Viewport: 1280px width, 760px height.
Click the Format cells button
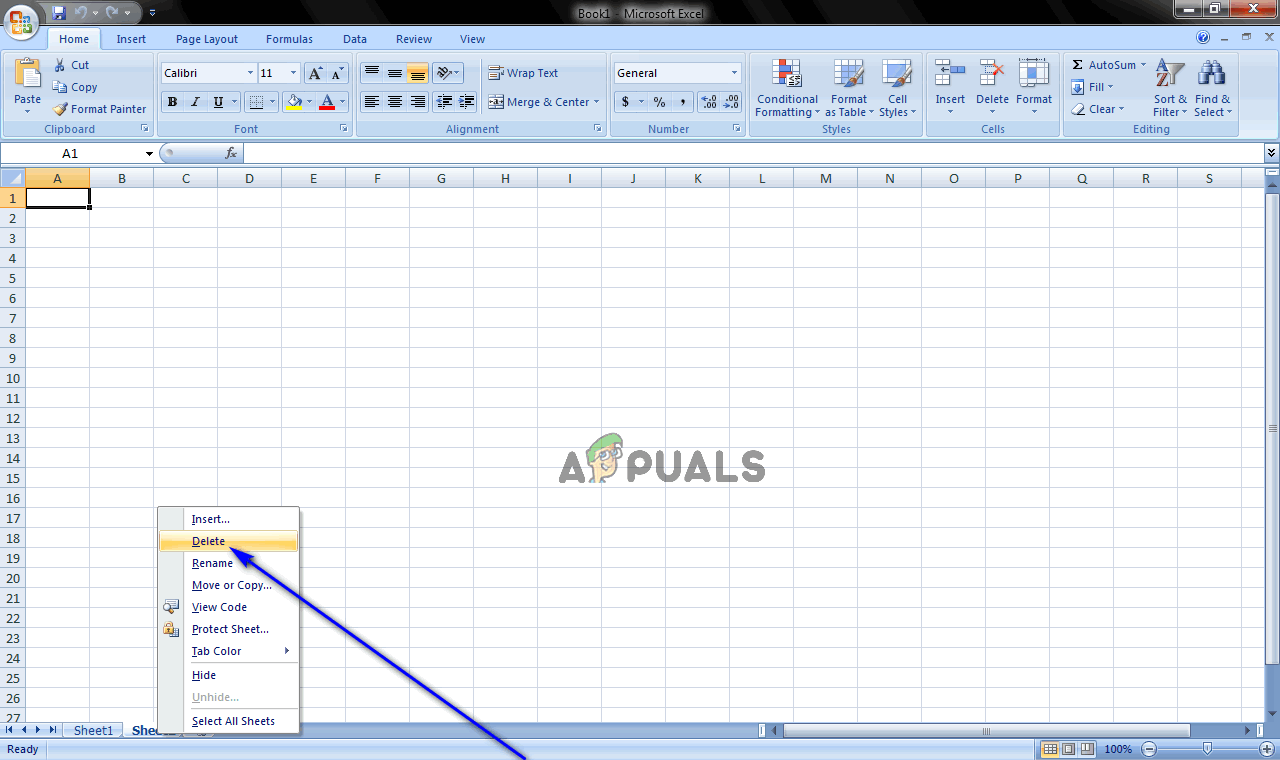[1034, 88]
